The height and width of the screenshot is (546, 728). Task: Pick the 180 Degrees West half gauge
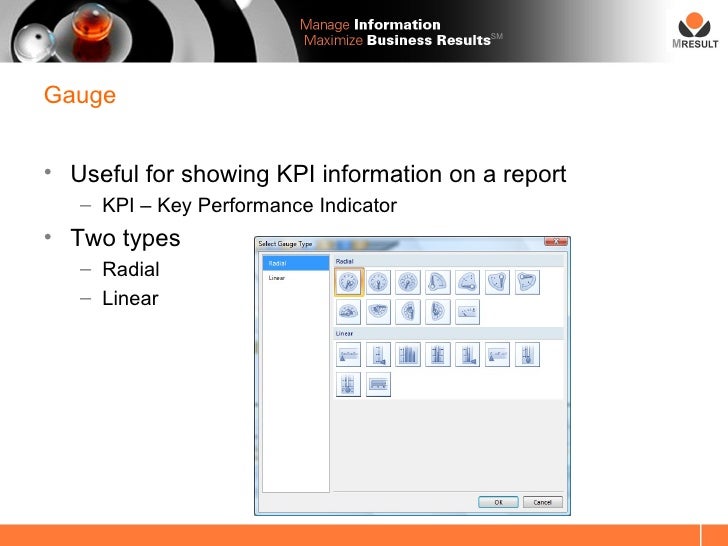coord(408,312)
